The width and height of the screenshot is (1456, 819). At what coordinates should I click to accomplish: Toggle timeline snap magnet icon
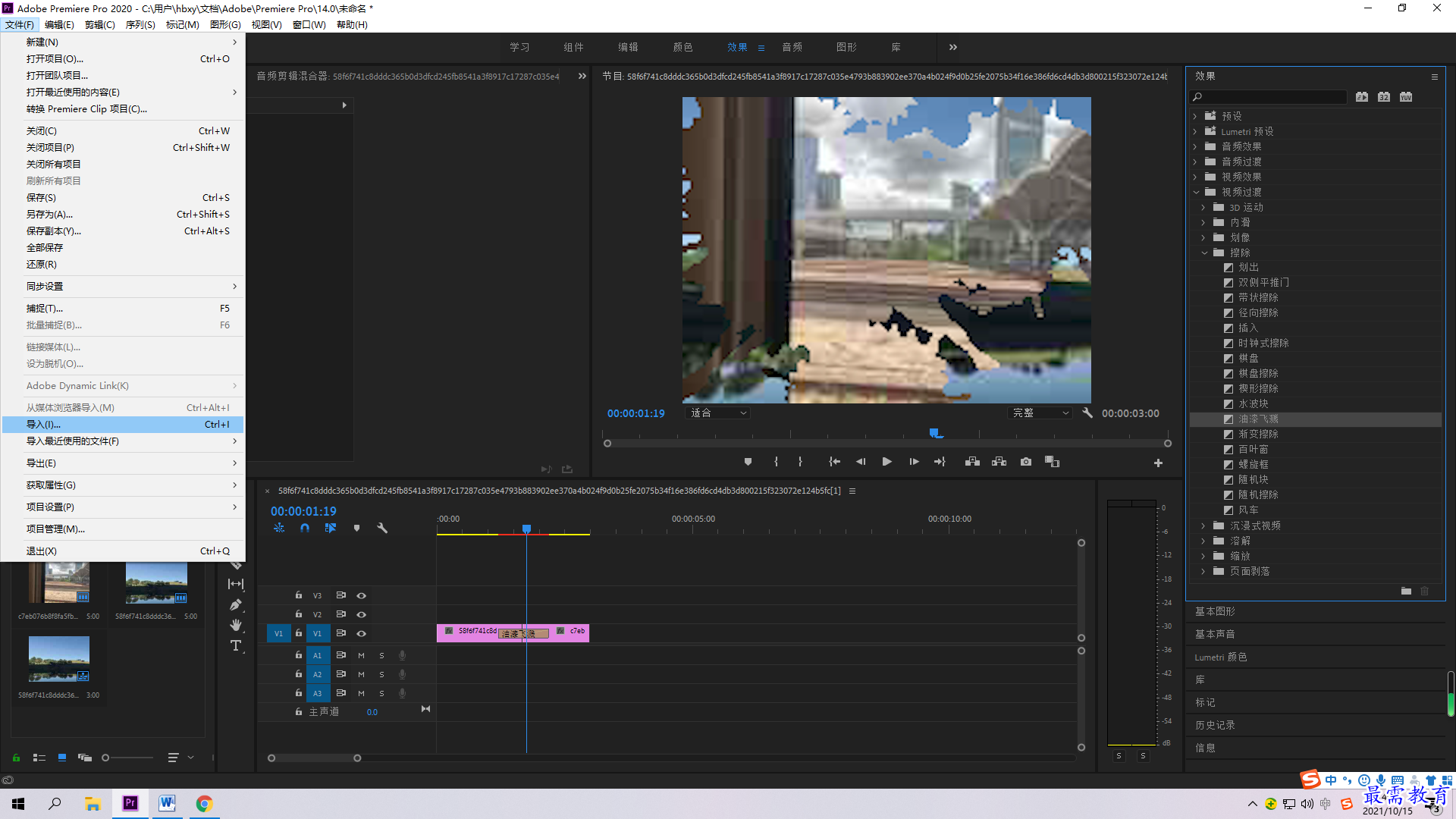pyautogui.click(x=305, y=528)
